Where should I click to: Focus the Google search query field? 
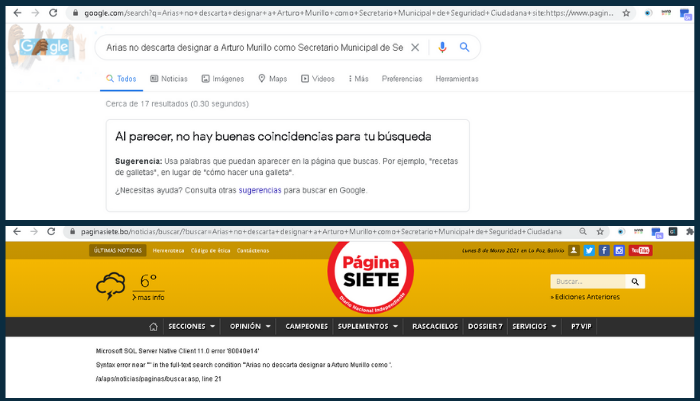254,47
